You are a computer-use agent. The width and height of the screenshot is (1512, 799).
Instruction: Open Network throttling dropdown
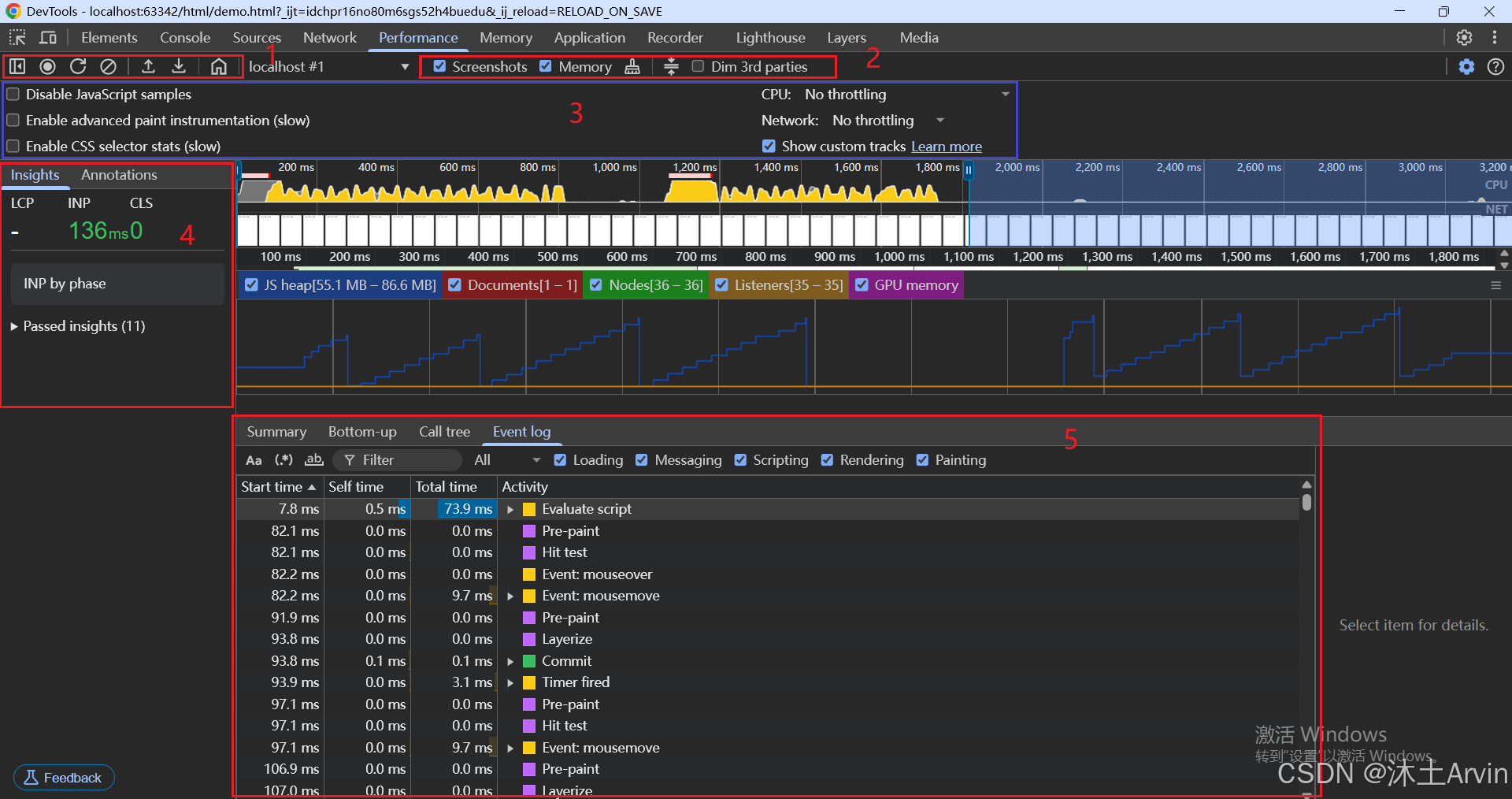coord(888,120)
